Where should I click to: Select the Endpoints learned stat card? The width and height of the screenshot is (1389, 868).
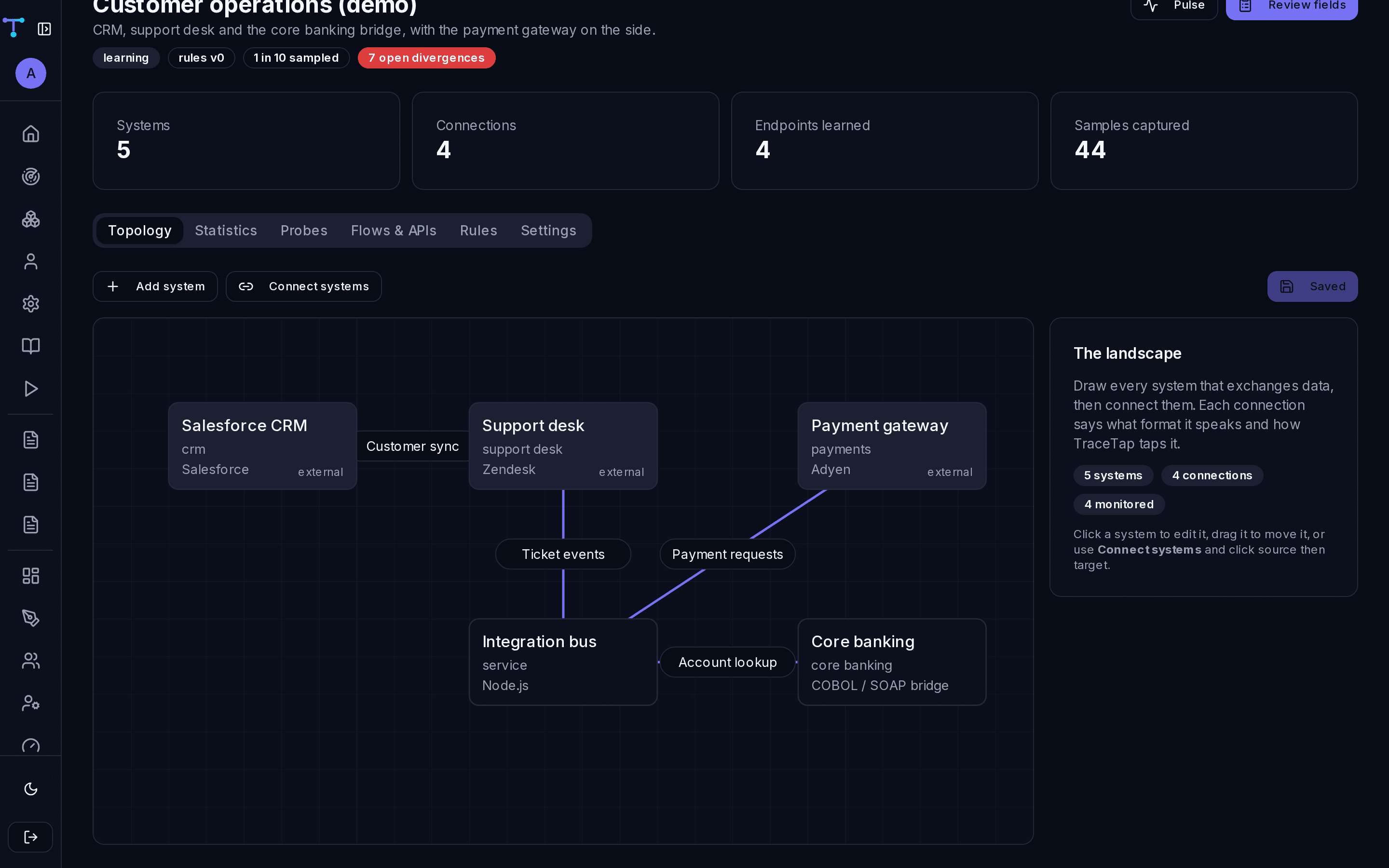point(885,141)
